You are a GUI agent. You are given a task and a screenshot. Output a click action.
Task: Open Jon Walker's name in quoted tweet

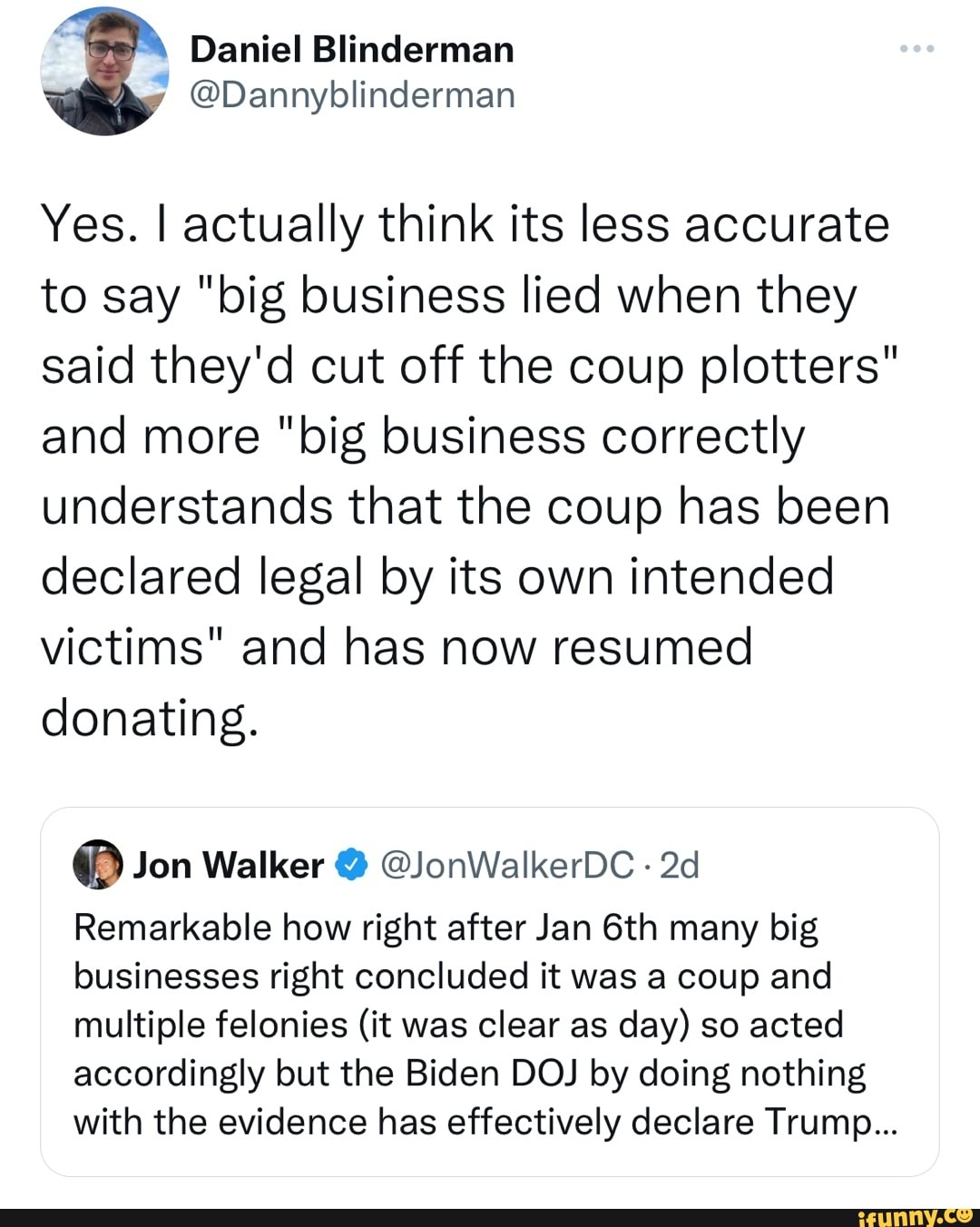click(228, 866)
